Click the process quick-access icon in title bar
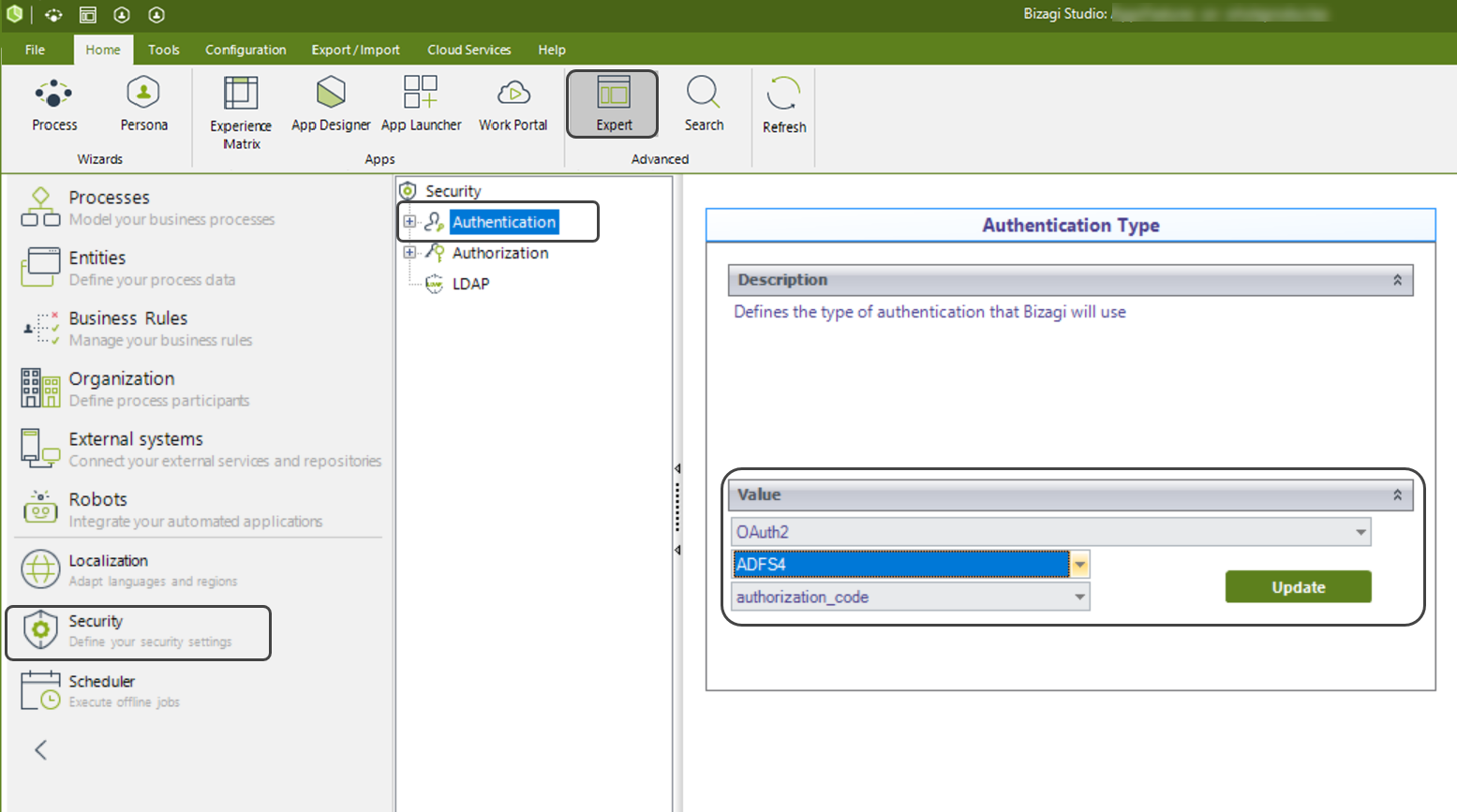 (53, 15)
